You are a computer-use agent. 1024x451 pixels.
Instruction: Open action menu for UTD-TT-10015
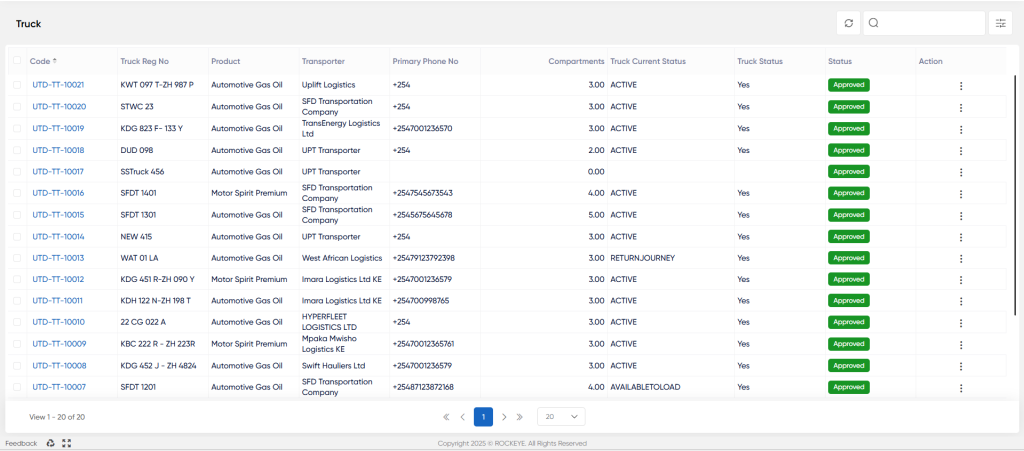961,215
